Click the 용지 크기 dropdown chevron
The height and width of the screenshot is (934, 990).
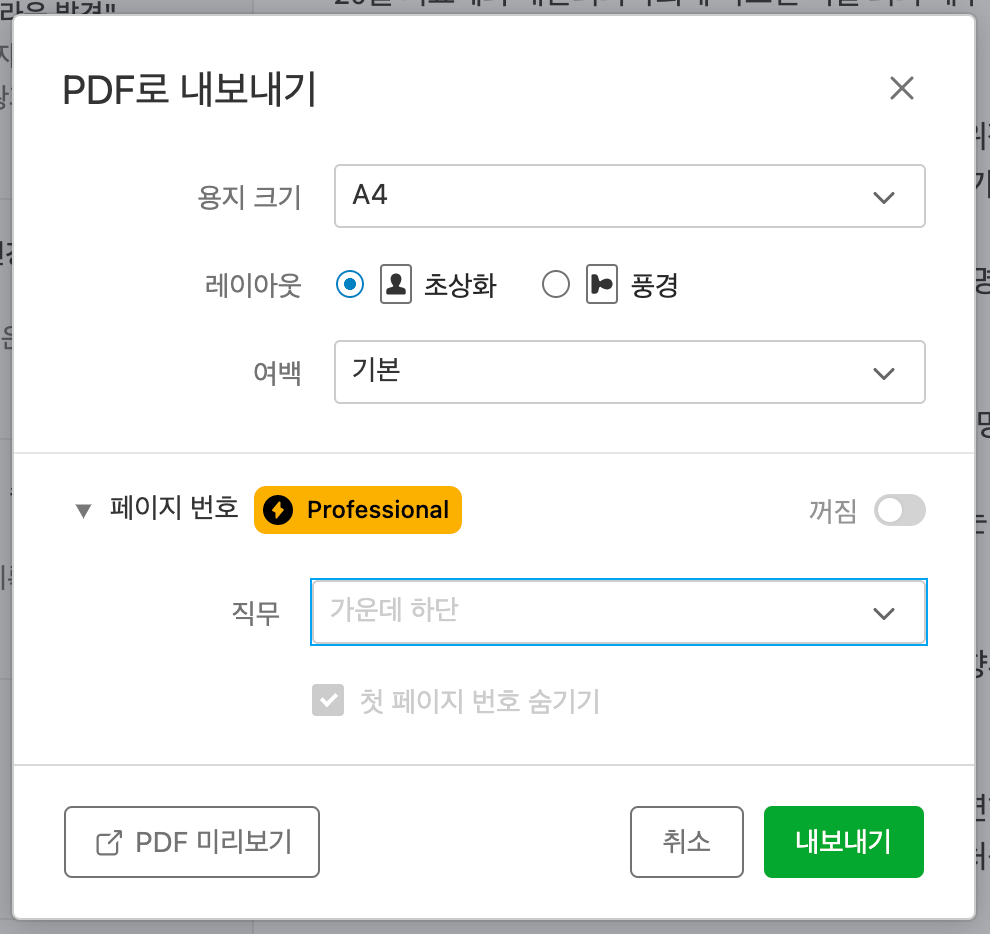point(883,197)
